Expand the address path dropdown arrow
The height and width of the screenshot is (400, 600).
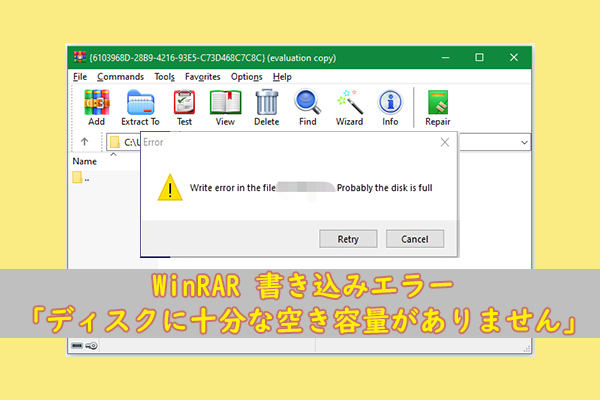[x=524, y=142]
